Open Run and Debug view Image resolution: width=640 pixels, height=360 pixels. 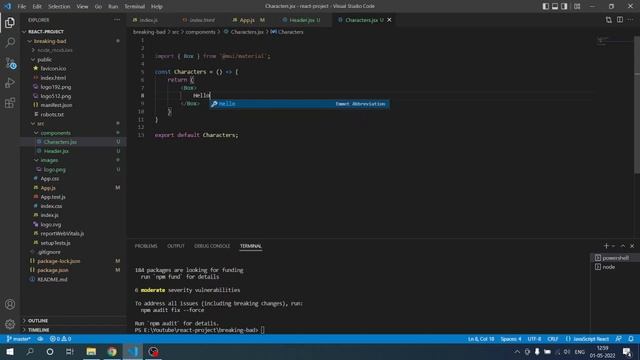[10, 83]
